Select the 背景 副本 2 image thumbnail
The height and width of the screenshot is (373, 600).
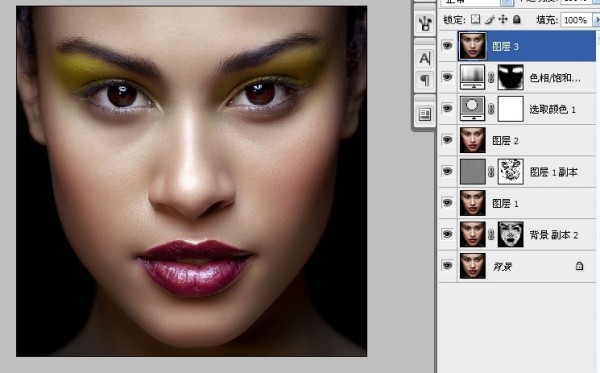[x=473, y=235]
